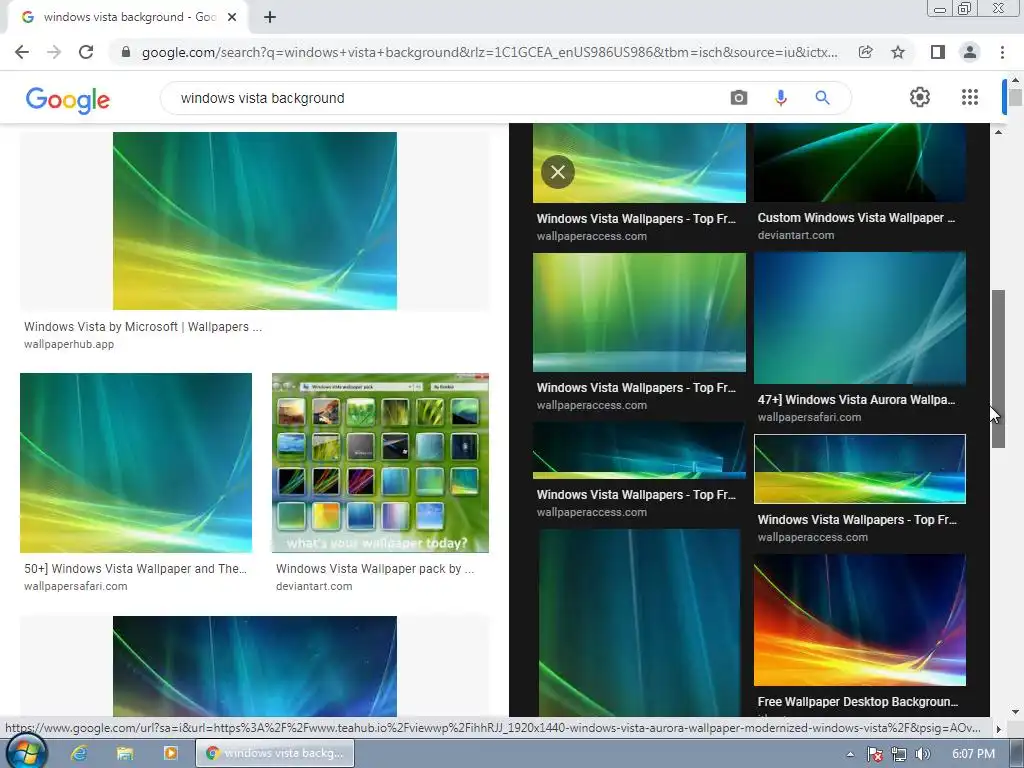
Task: Open the wallpaperhub.app source link
Action: point(69,344)
